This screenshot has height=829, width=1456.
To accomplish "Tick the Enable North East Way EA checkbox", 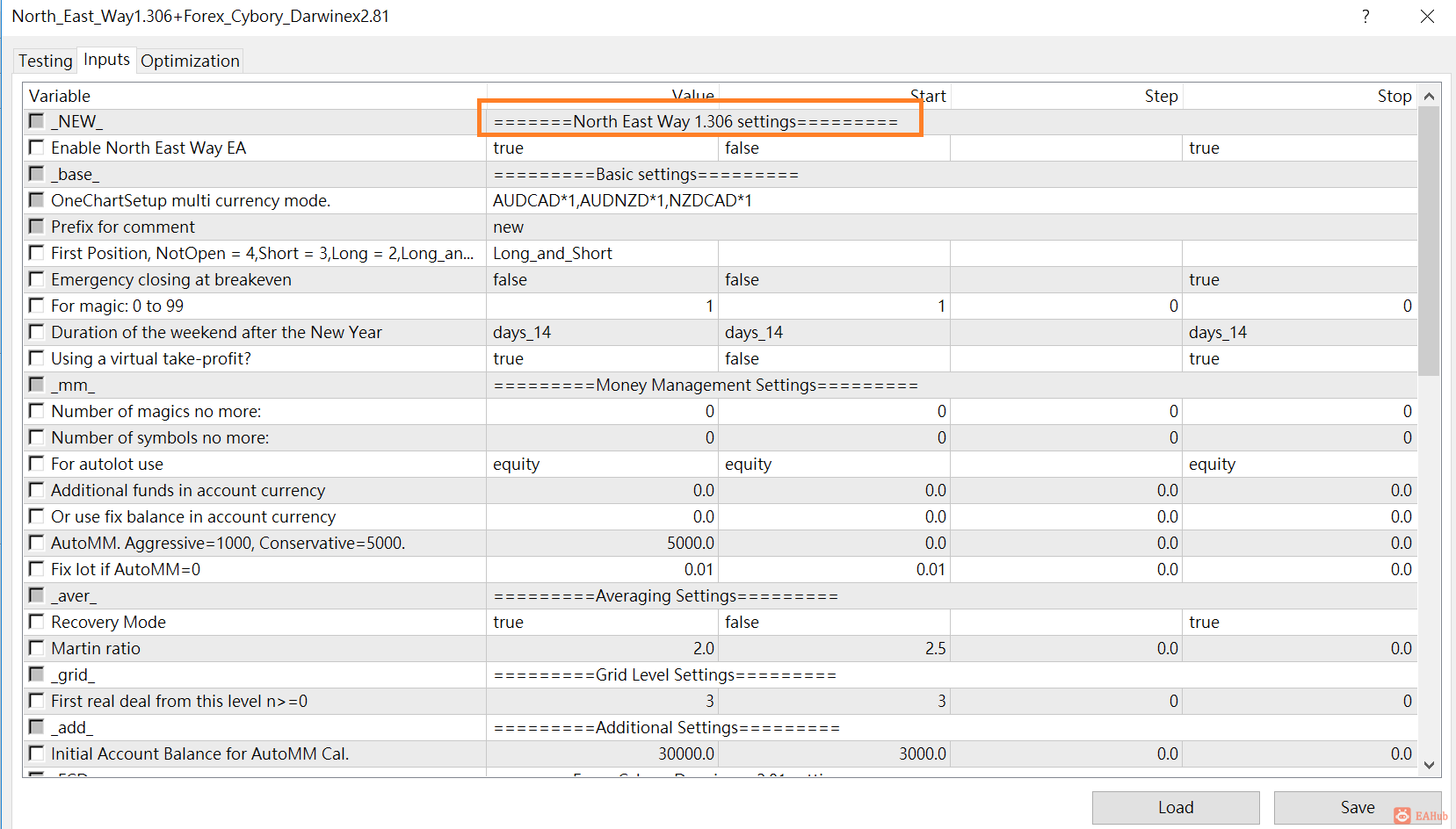I will (37, 148).
